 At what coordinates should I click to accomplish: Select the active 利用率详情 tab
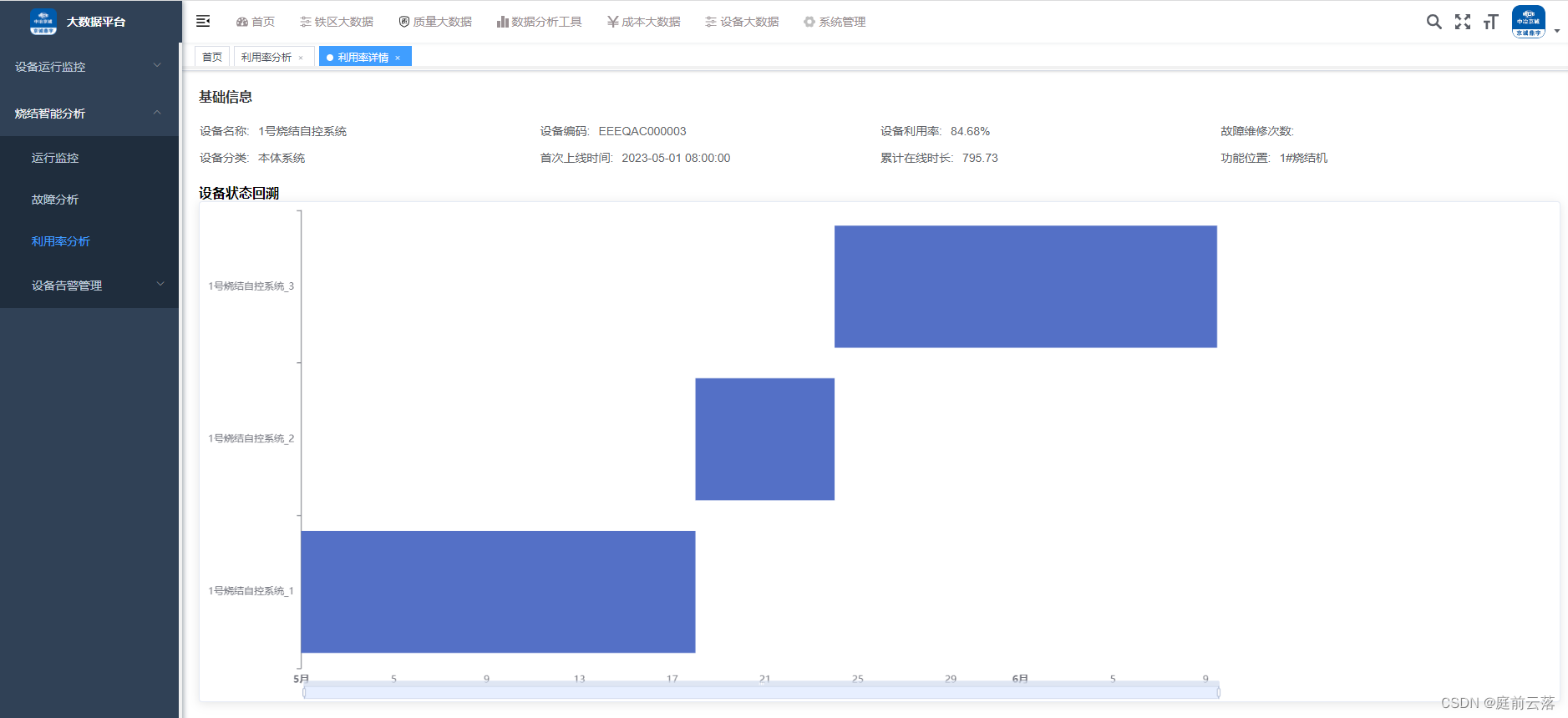pos(363,57)
